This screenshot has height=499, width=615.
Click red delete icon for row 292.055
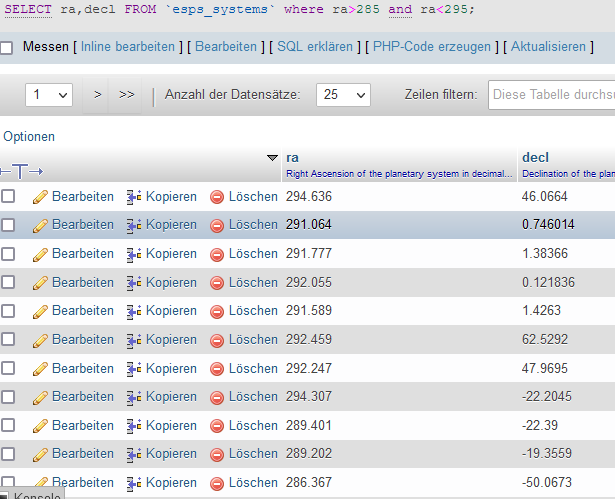[x=217, y=283]
